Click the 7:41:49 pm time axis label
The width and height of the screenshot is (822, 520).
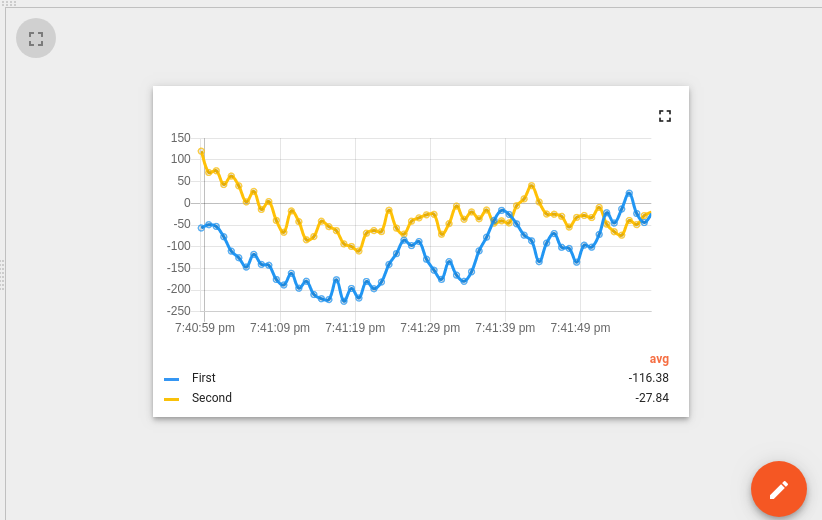pyautogui.click(x=580, y=328)
